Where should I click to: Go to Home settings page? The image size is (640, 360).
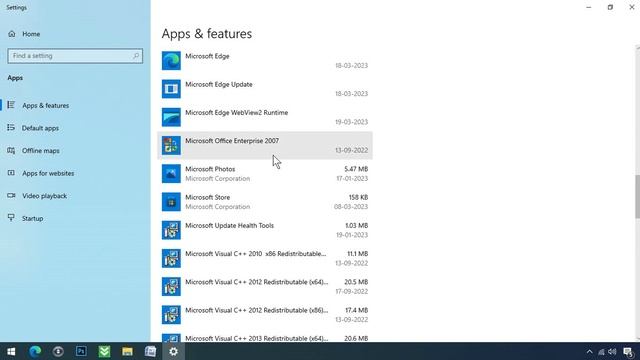coord(31,34)
